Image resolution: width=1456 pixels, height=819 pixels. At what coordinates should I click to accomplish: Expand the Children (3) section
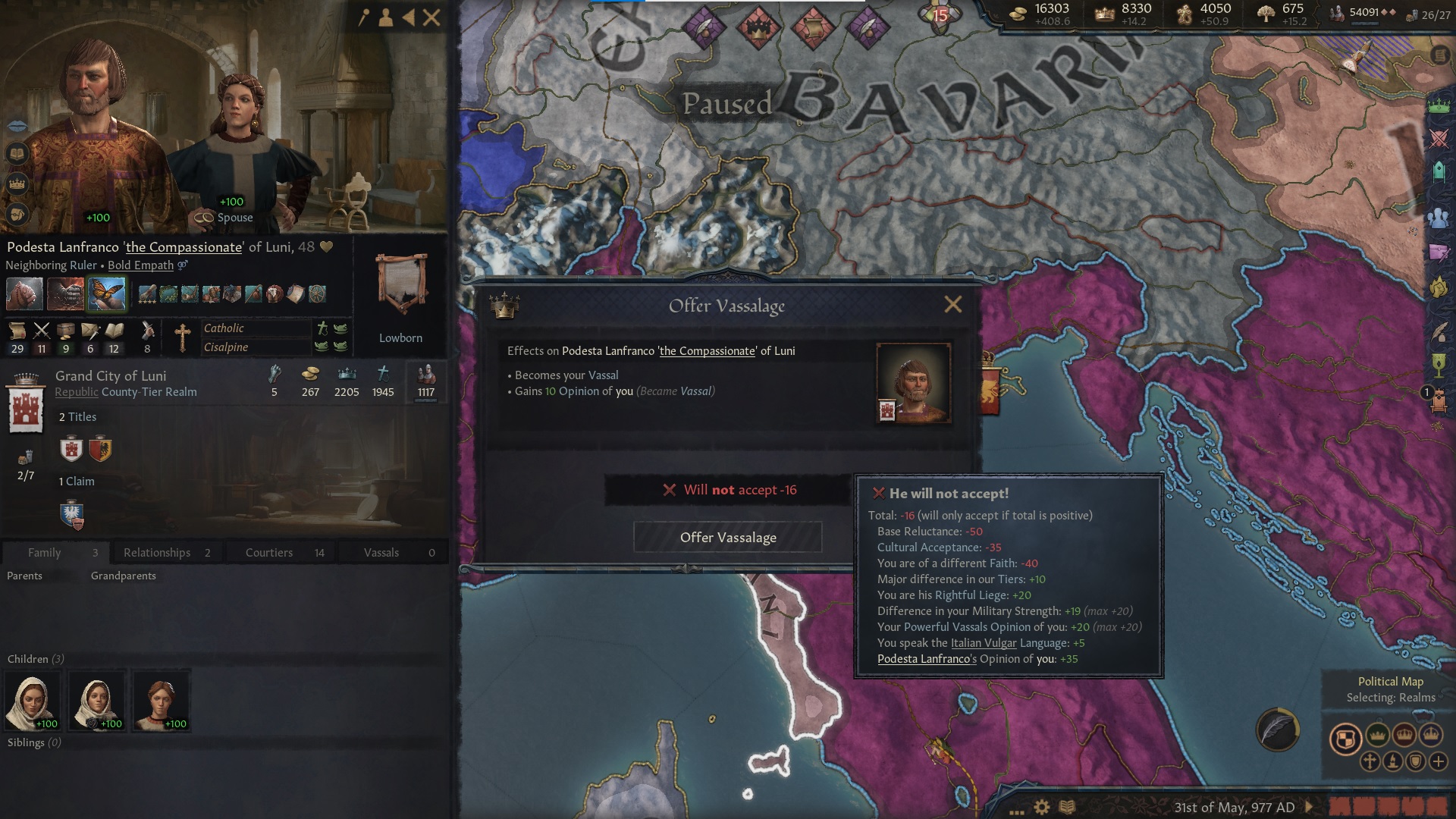(36, 659)
